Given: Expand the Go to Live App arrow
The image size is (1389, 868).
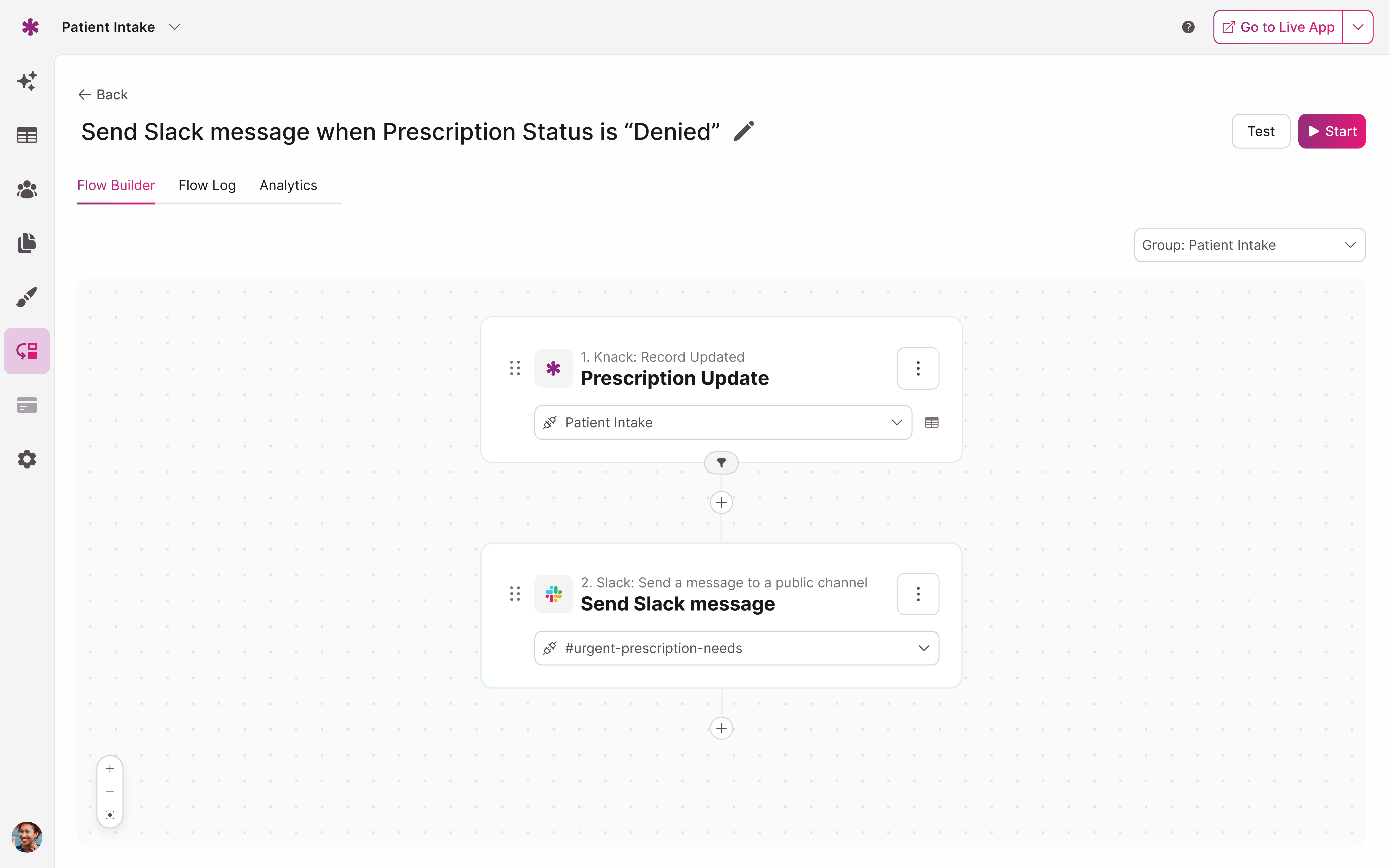Looking at the screenshot, I should [x=1358, y=27].
